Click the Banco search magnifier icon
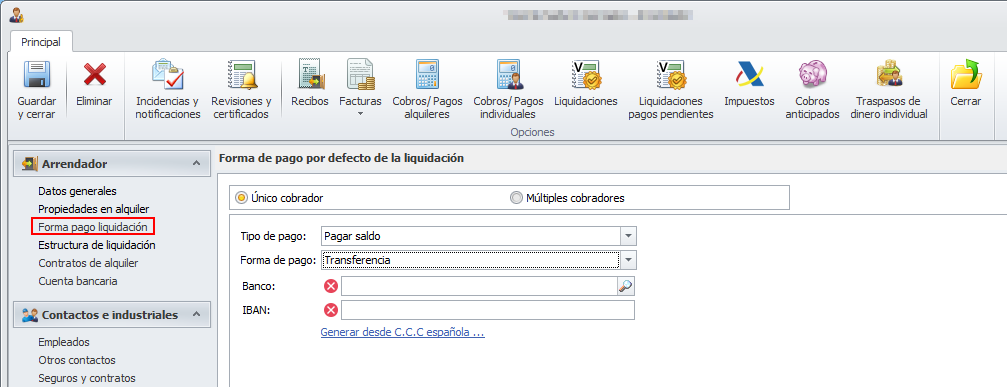 (626, 286)
